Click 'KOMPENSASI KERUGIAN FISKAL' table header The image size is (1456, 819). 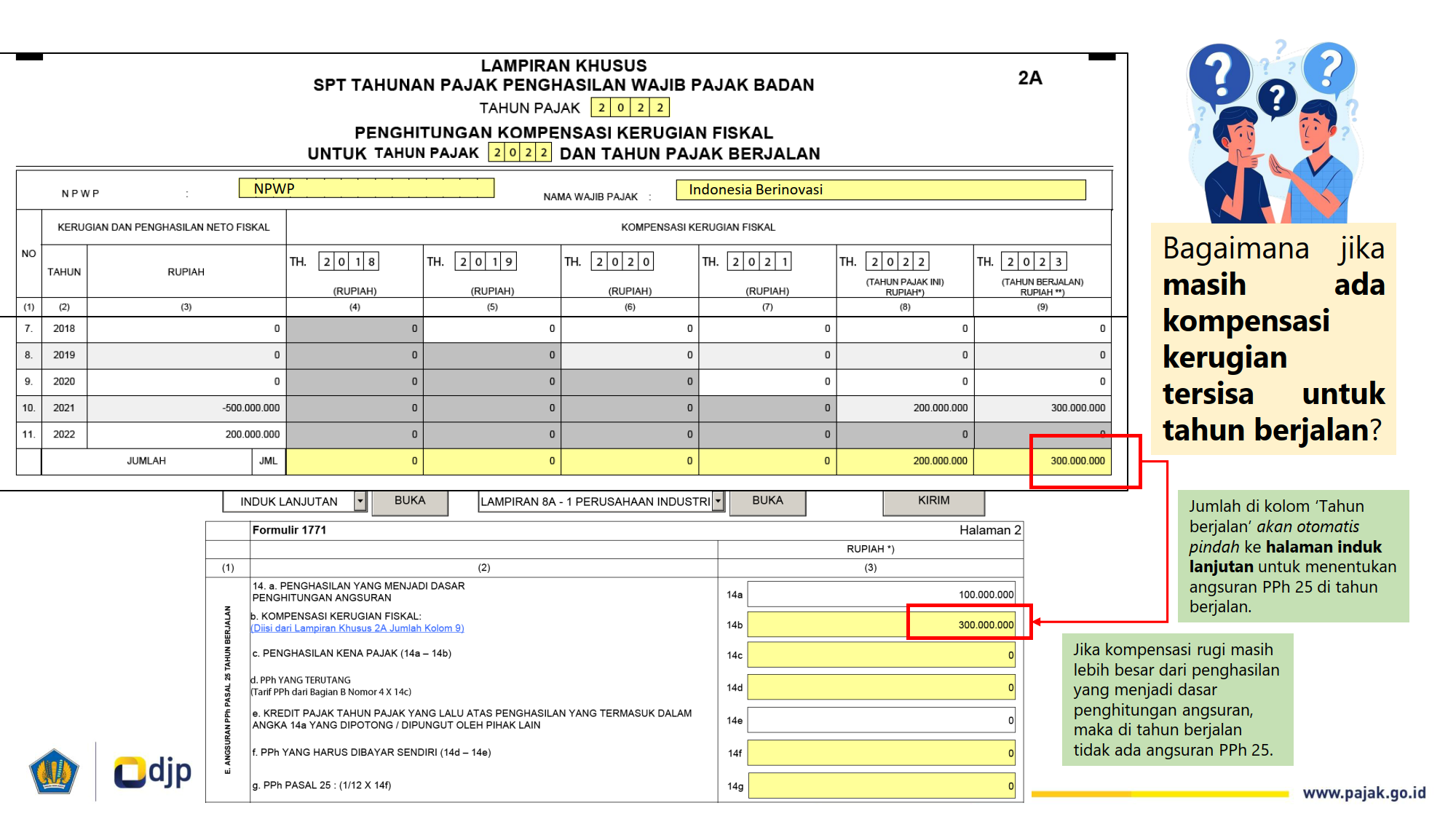pos(698,227)
